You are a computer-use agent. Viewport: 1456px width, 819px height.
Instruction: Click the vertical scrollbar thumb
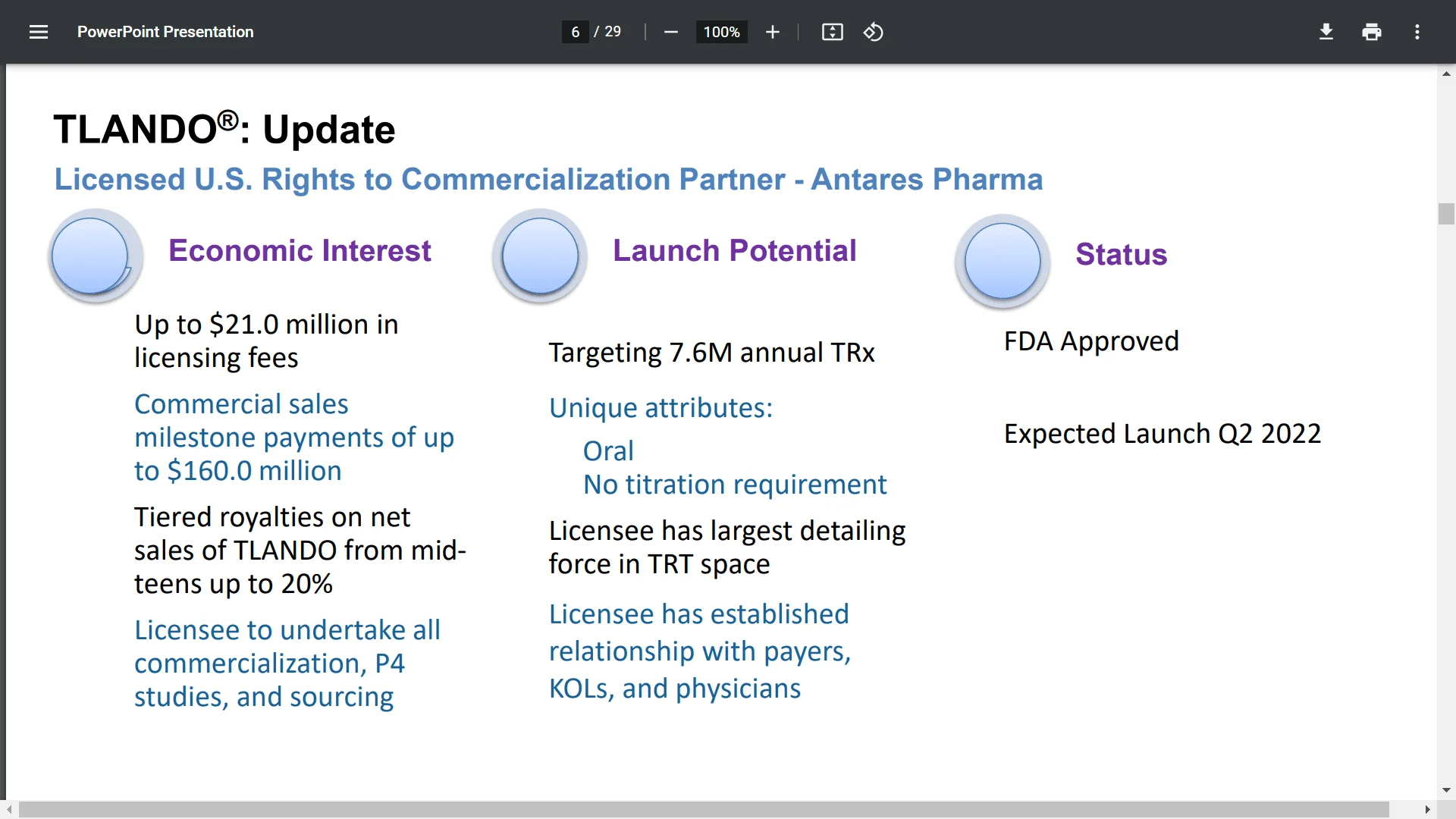(x=1446, y=214)
